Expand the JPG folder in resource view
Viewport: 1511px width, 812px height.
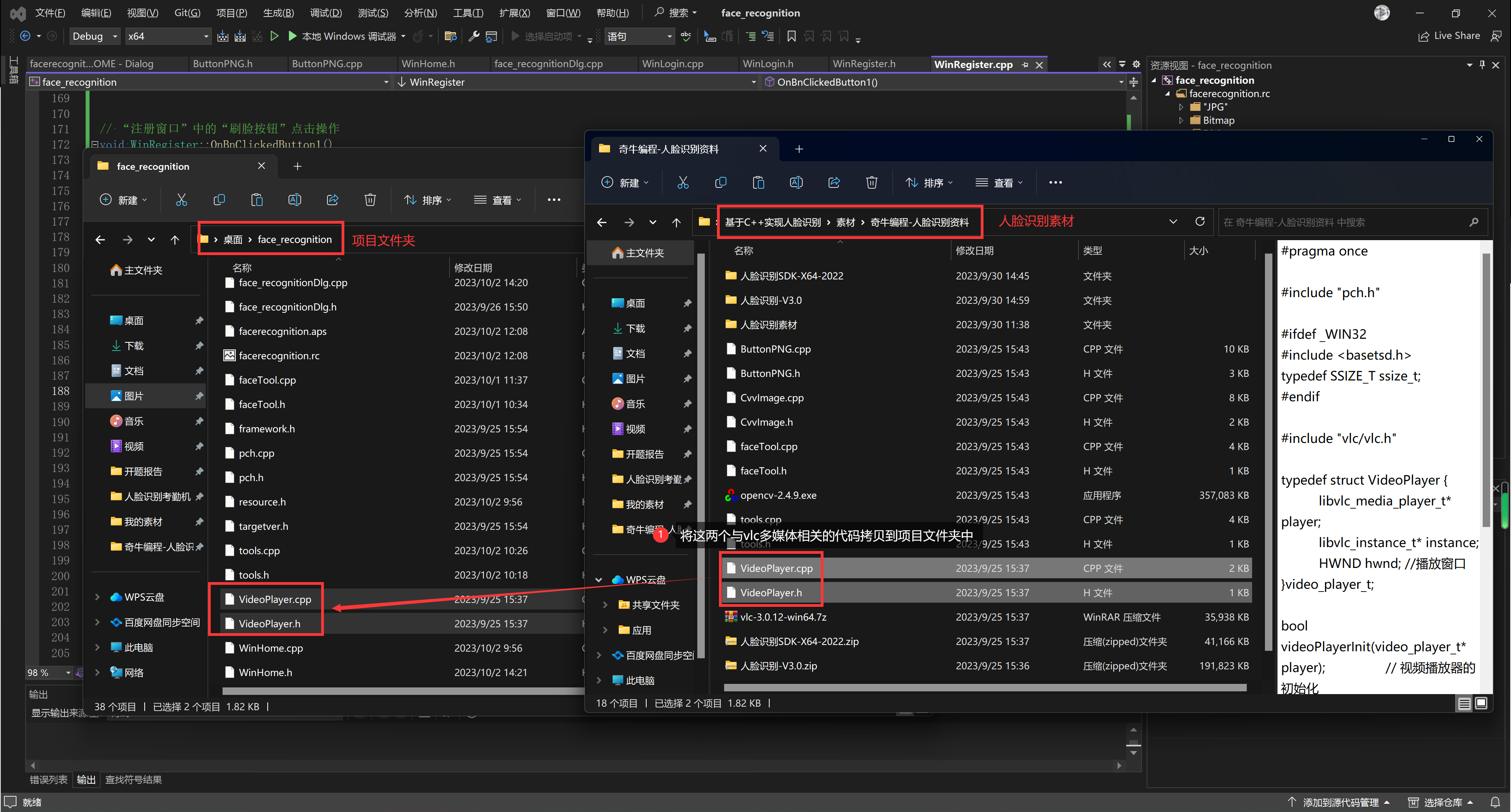point(1181,107)
